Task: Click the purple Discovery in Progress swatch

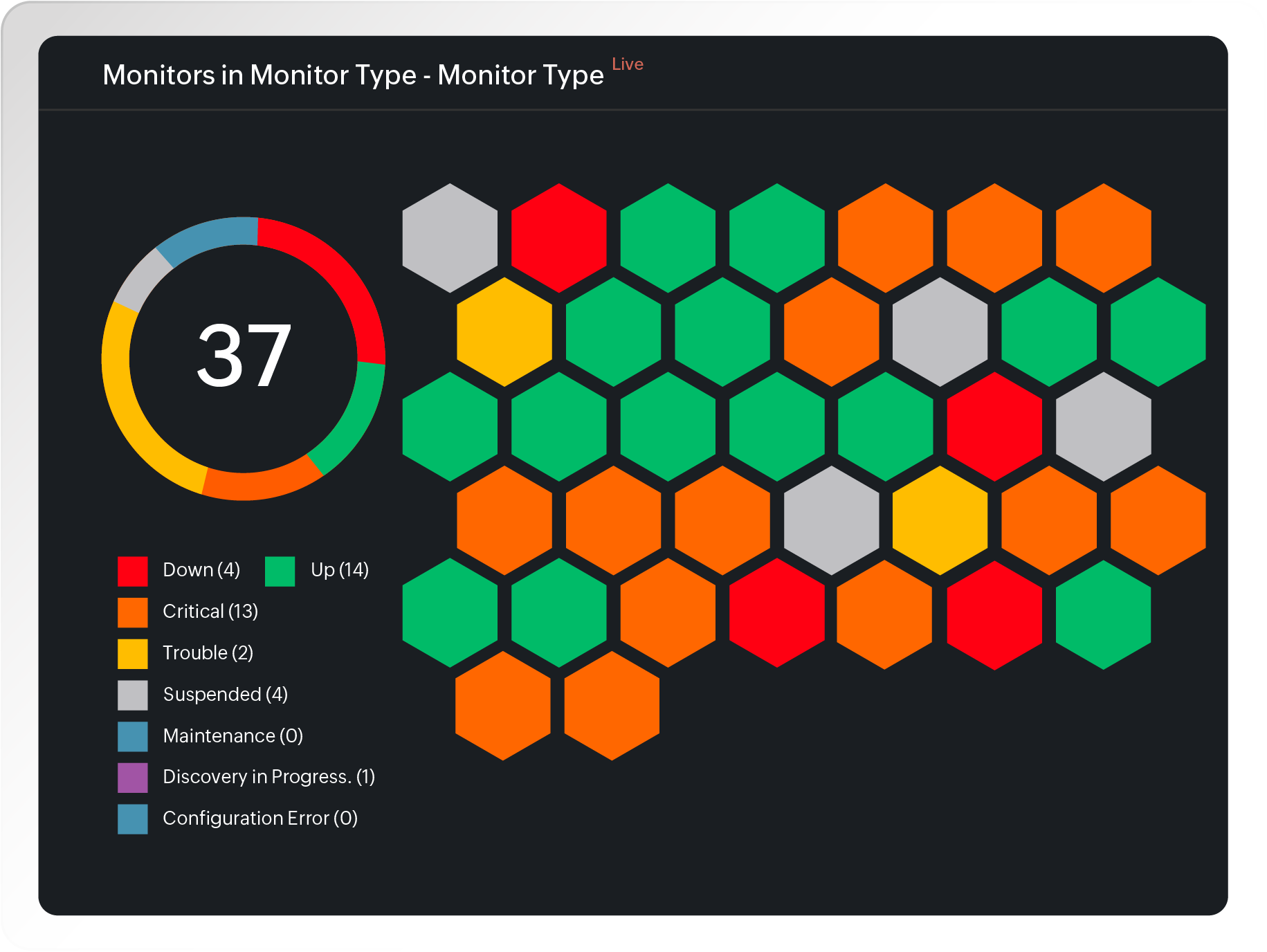Action: [132, 777]
